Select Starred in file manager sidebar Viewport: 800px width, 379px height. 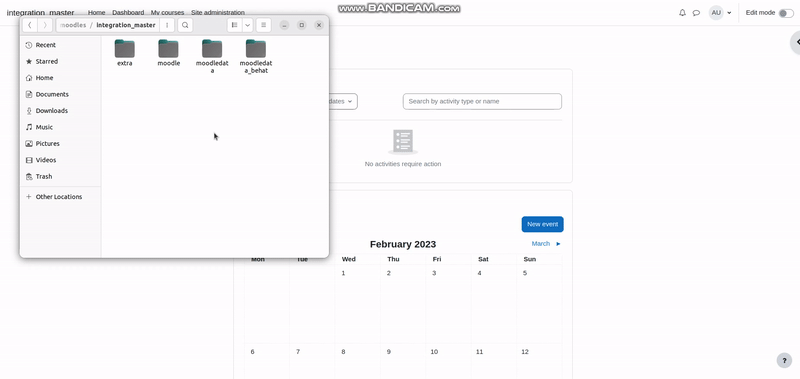pos(60,61)
